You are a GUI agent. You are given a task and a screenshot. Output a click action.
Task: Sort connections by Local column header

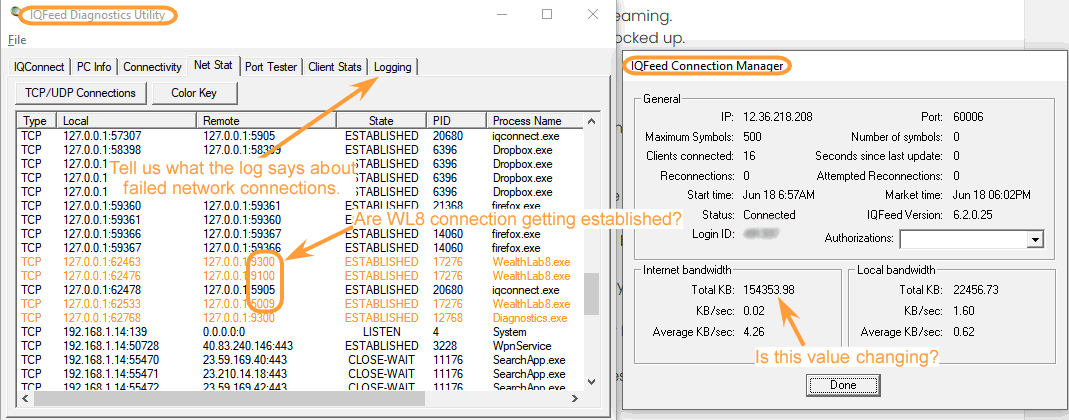click(127, 121)
